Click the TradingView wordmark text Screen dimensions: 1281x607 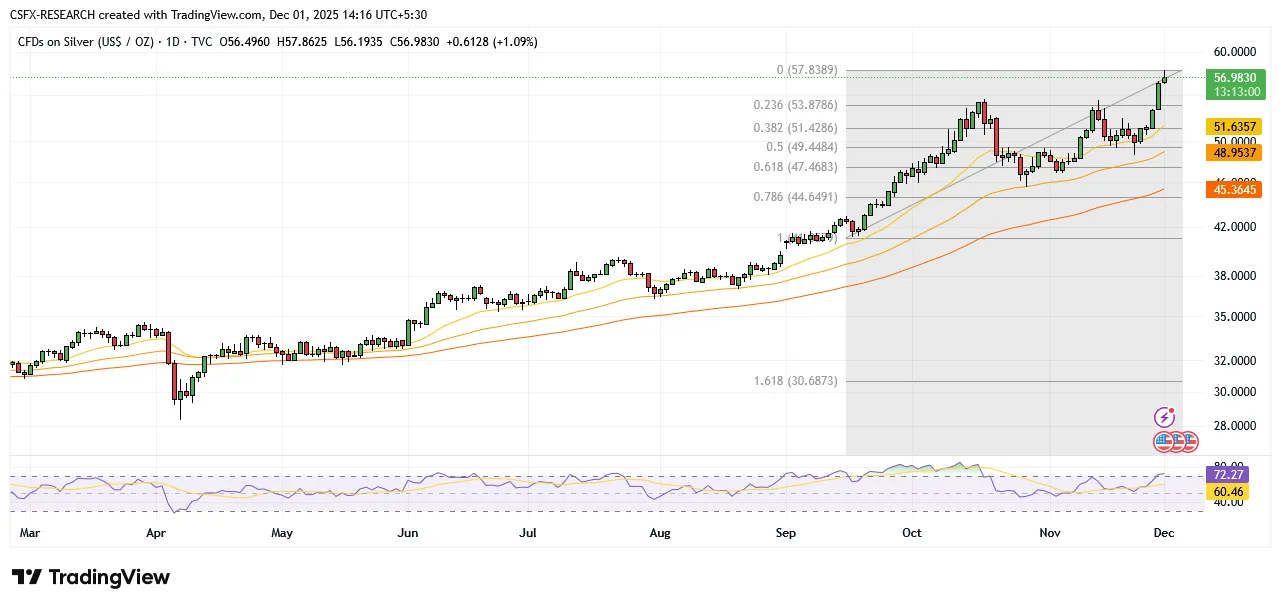pyautogui.click(x=109, y=578)
